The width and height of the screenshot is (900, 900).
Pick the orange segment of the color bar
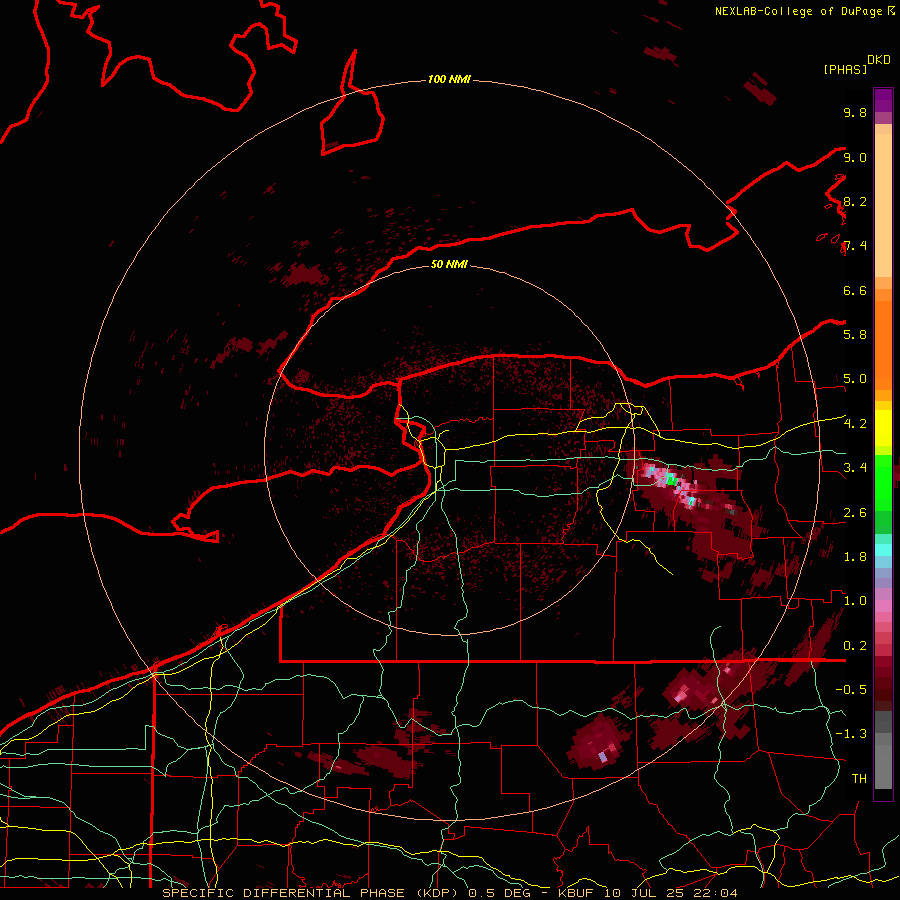(883, 344)
